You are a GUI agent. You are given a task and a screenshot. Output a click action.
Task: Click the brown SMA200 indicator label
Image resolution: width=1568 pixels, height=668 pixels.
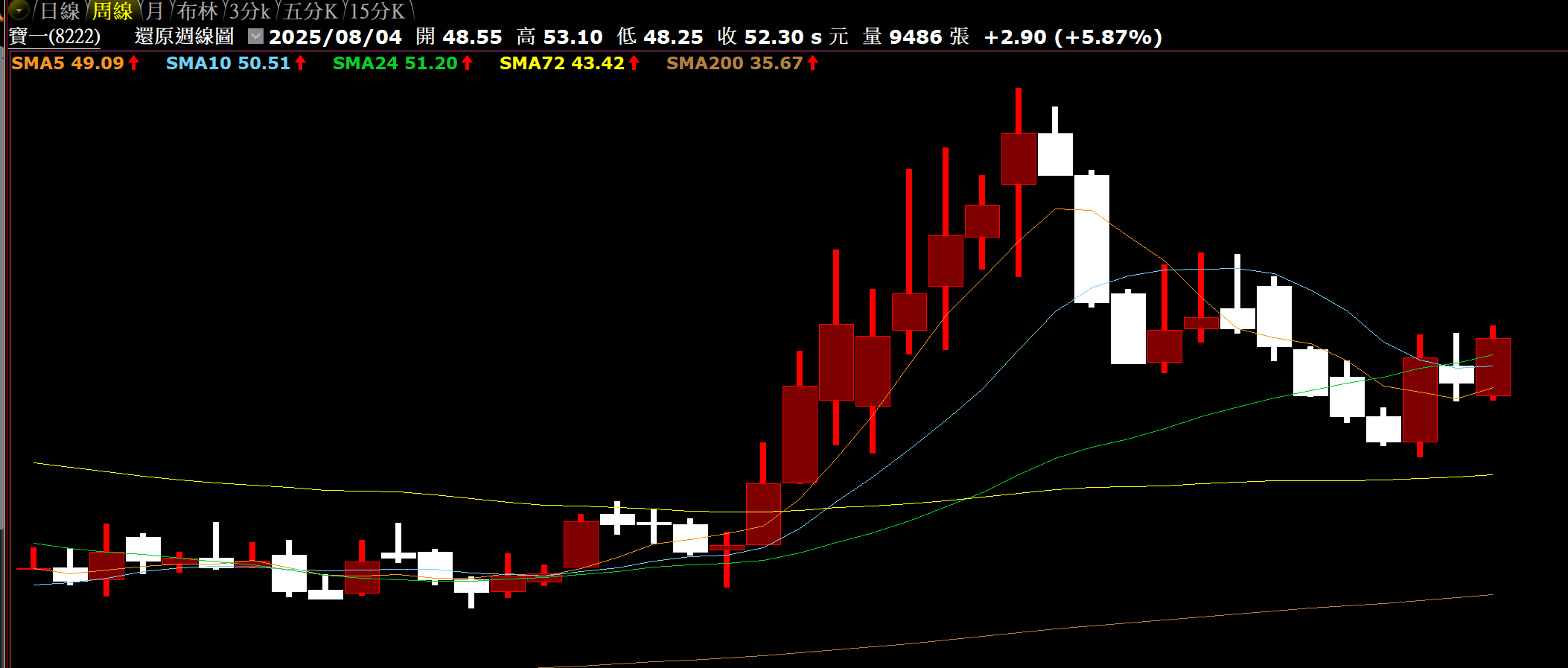(734, 63)
